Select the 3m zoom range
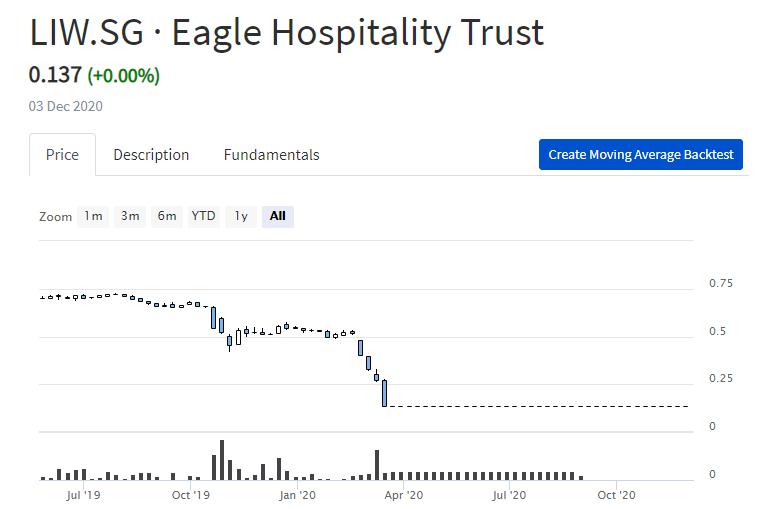Screen dimensions: 778x509 click(x=130, y=216)
